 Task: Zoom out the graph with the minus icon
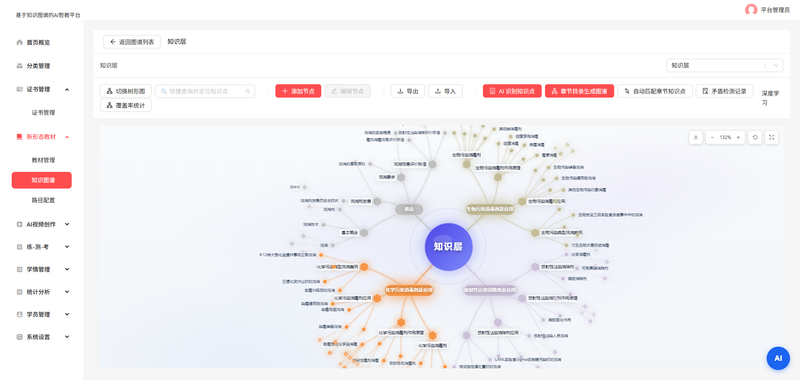point(713,138)
